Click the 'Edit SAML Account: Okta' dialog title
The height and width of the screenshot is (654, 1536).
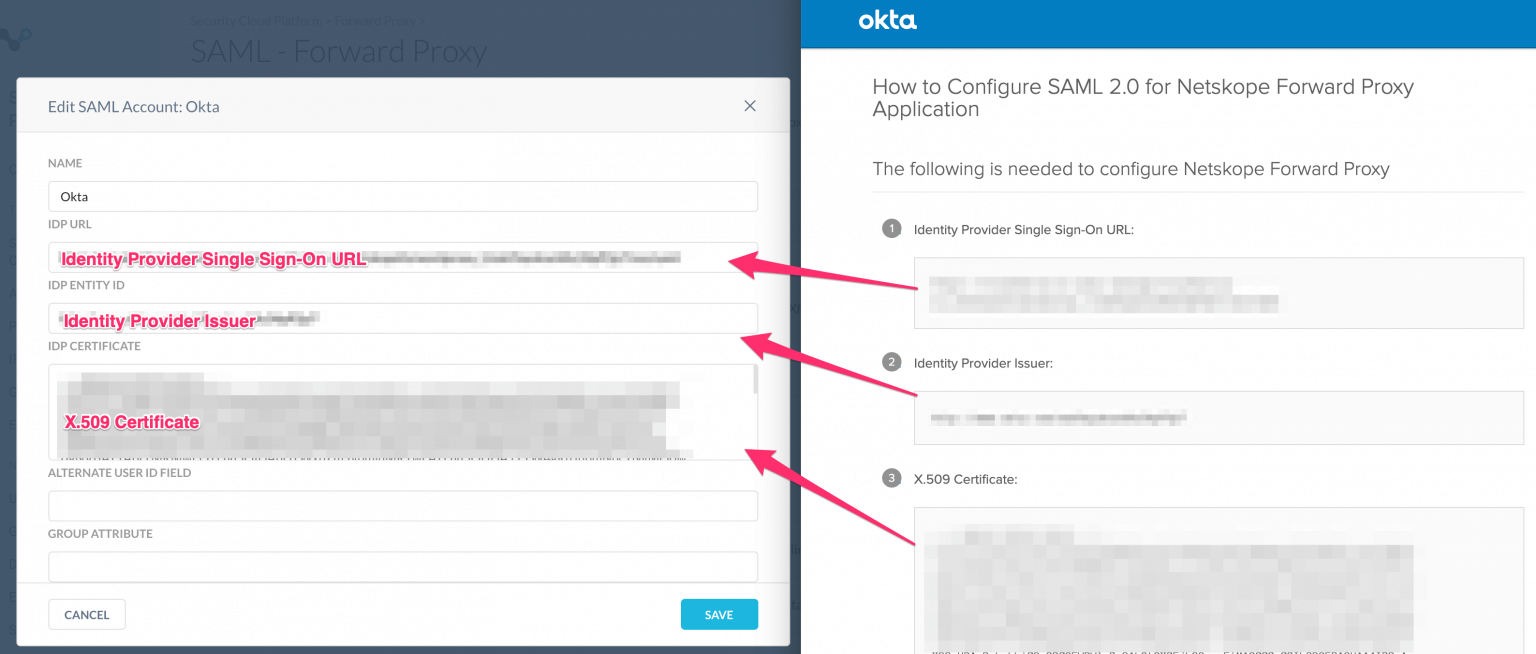pos(134,106)
